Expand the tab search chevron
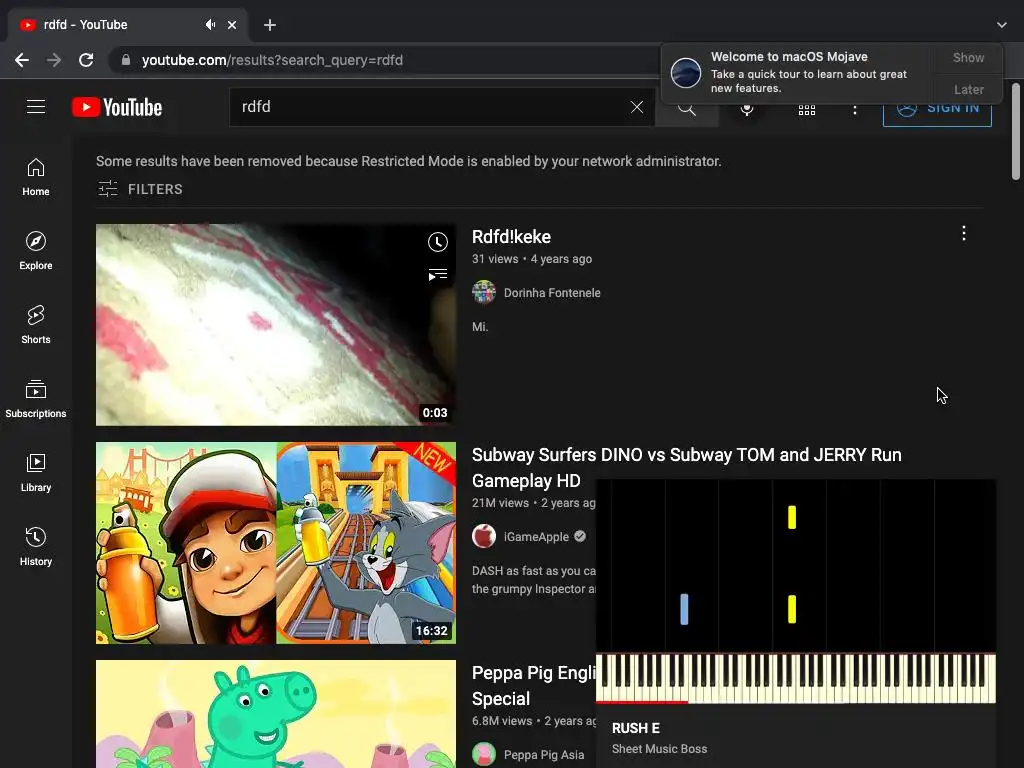The image size is (1024, 768). click(x=1002, y=25)
